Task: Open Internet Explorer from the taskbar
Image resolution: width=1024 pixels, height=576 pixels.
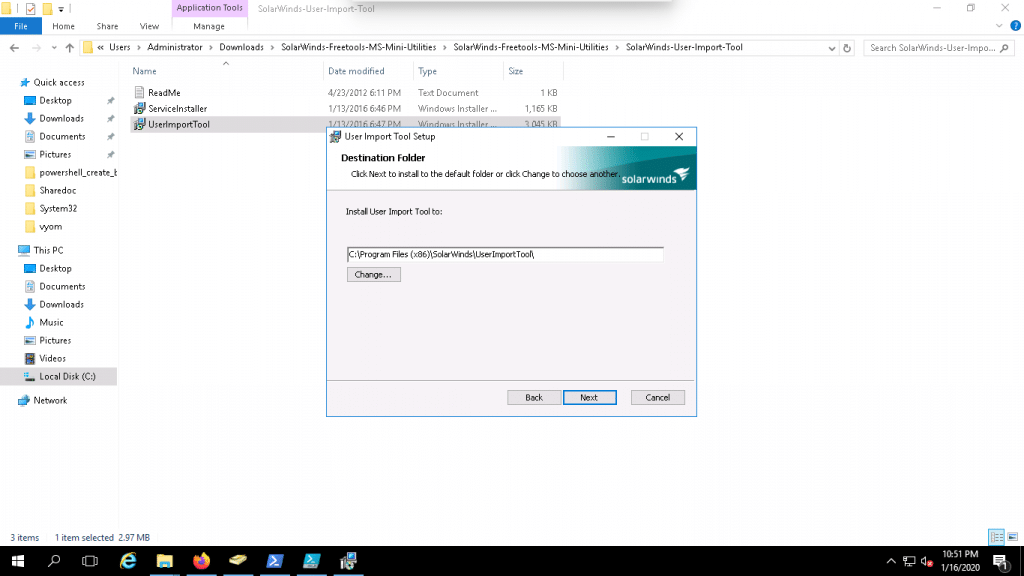Action: tap(128, 561)
